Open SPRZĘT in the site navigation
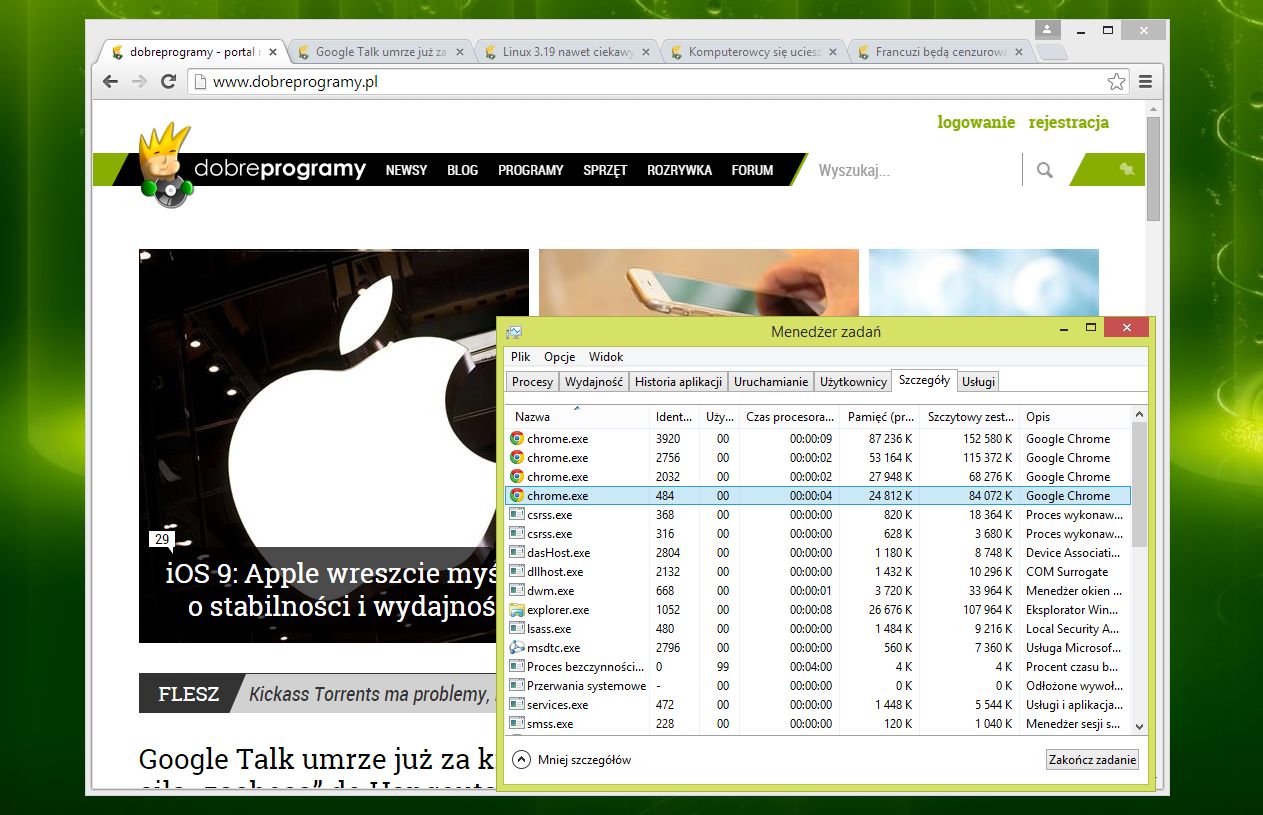This screenshot has width=1263, height=815. point(605,170)
